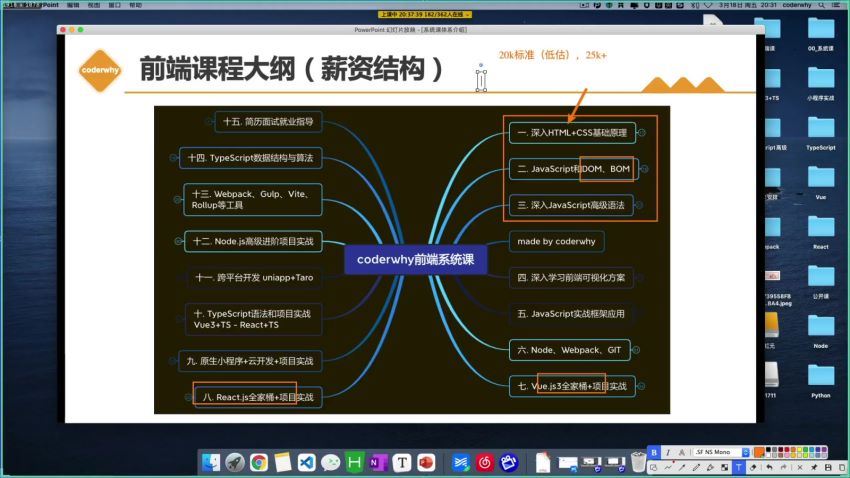The width and height of the screenshot is (850, 478).
Task: Pin the screenshot with pushpin icon
Action: 814,467
